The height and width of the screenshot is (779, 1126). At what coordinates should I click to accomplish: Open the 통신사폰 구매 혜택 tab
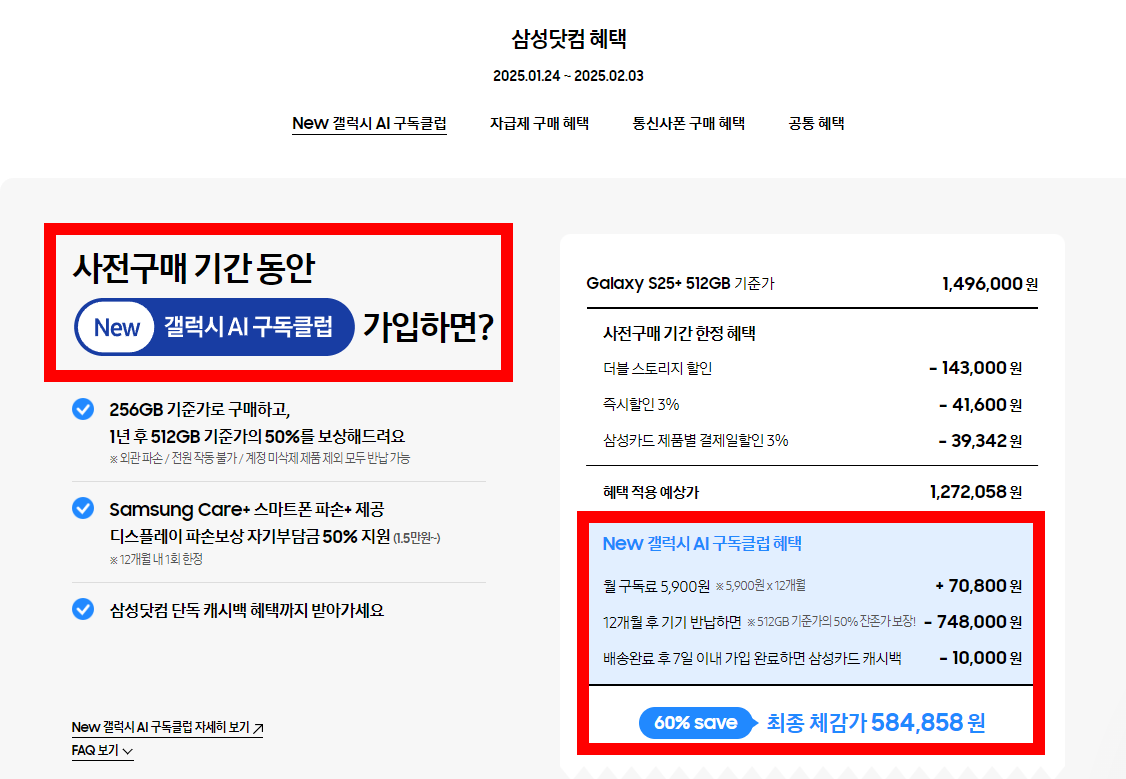pyautogui.click(x=689, y=123)
